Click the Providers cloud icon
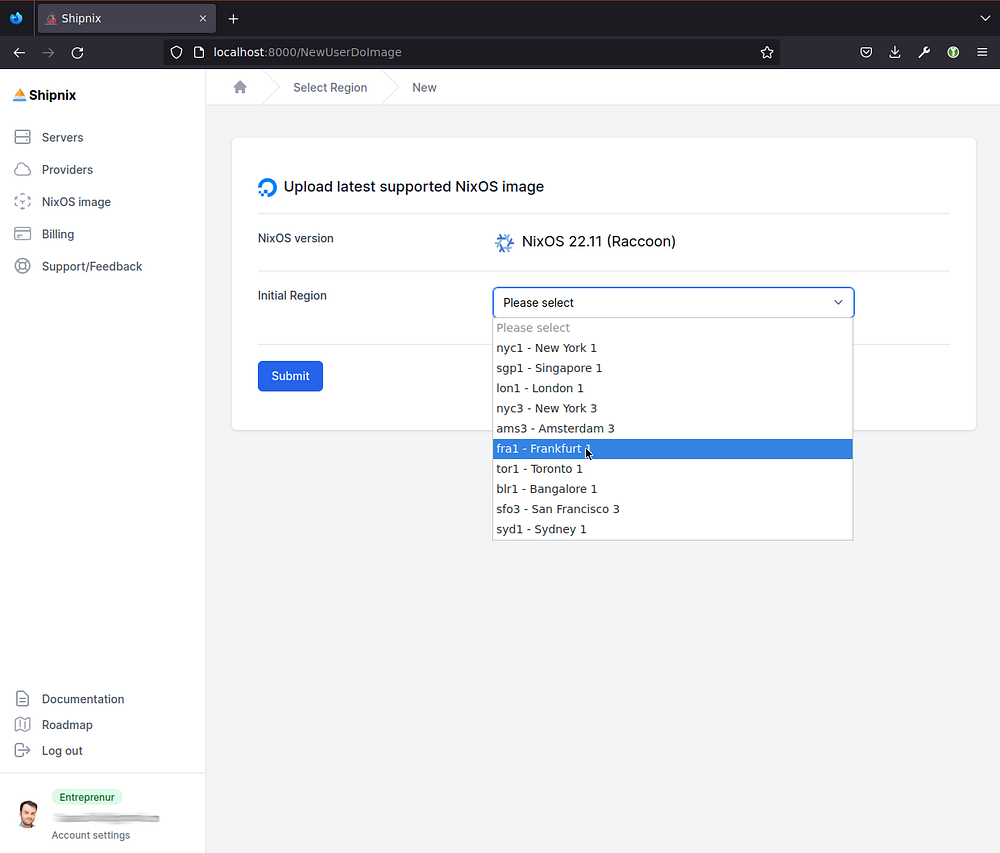Screen dimensions: 1000x853 22,169
